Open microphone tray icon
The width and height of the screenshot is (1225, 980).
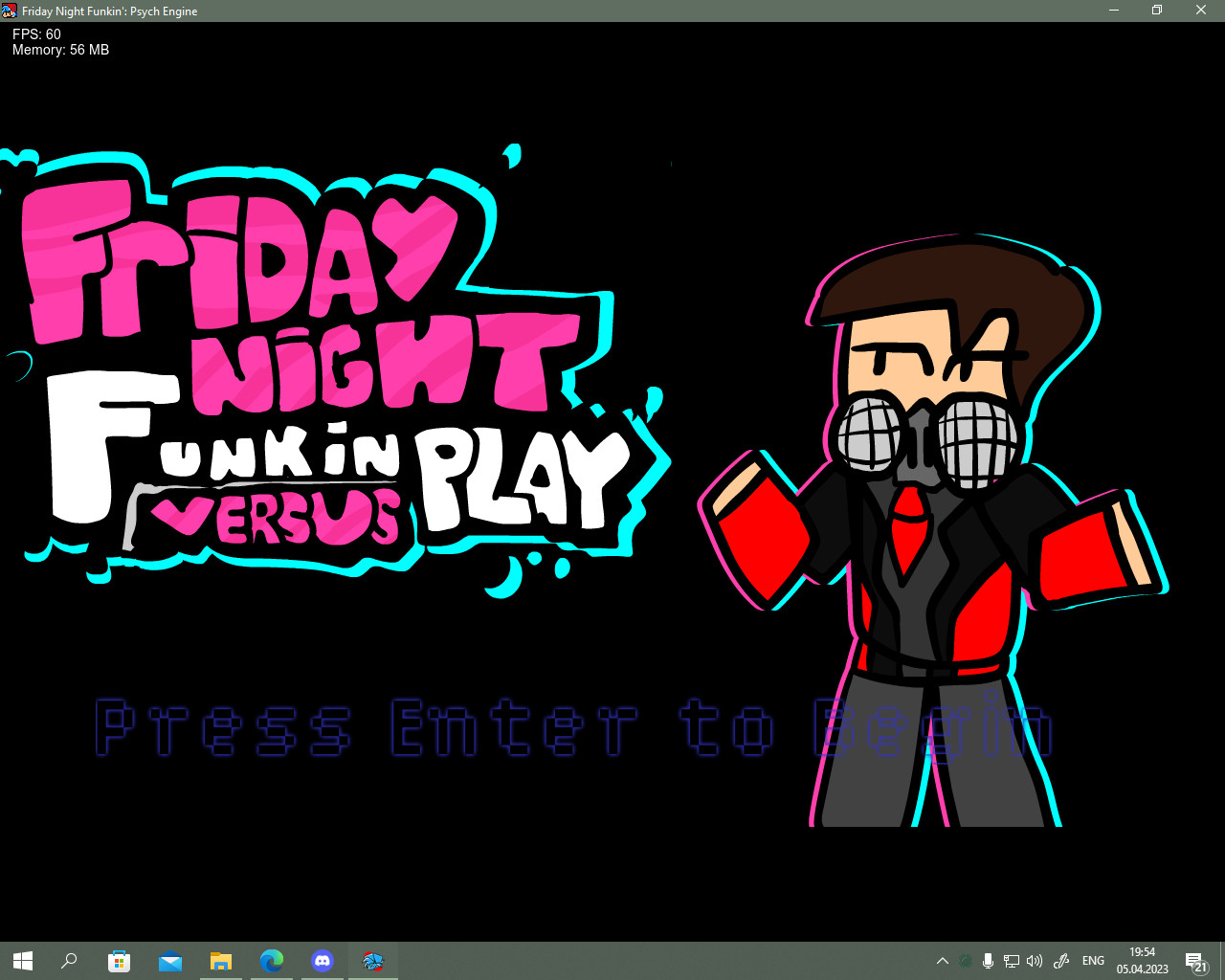(x=988, y=961)
